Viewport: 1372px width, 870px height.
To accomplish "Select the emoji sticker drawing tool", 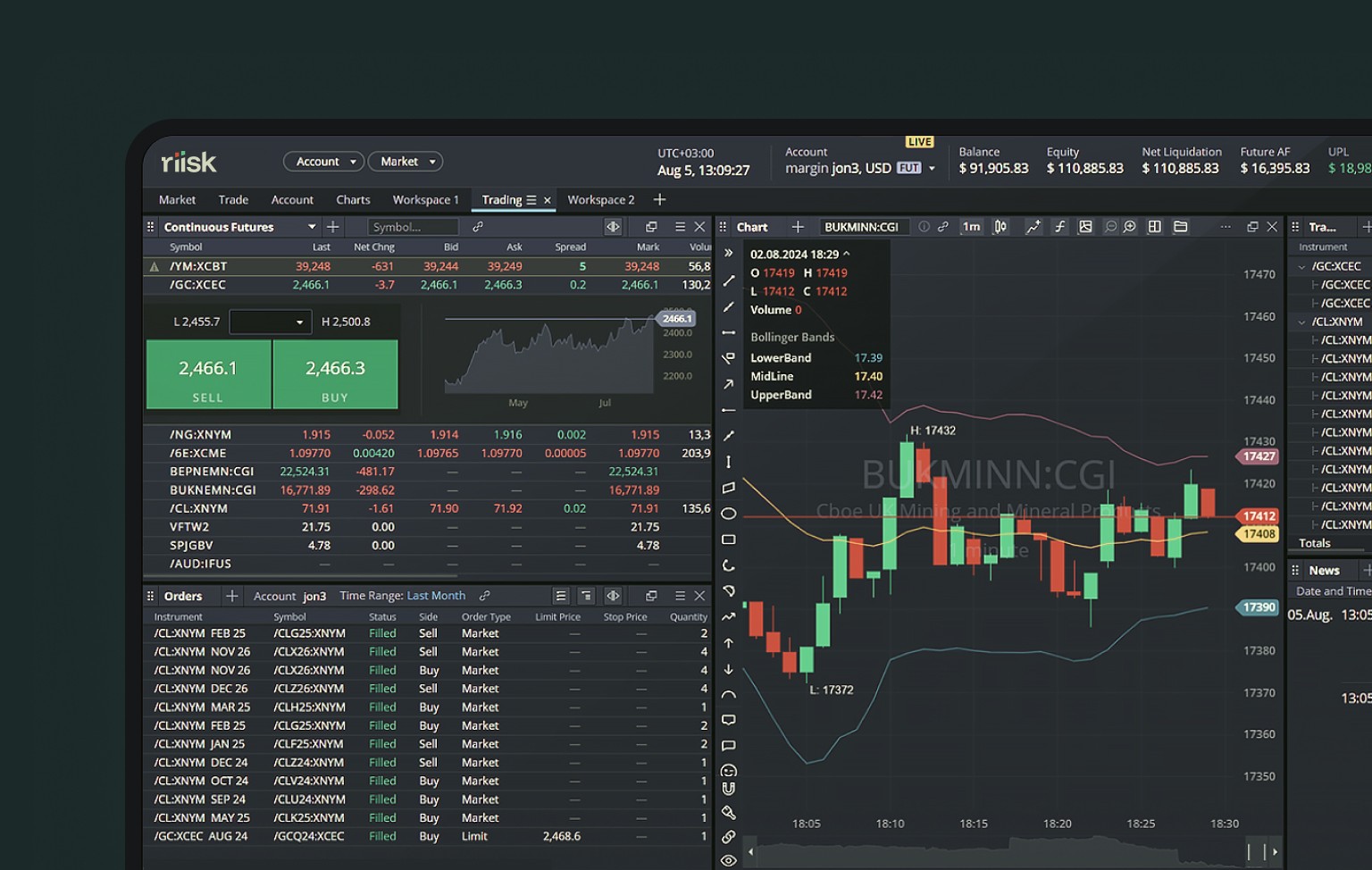I will pos(729,771).
